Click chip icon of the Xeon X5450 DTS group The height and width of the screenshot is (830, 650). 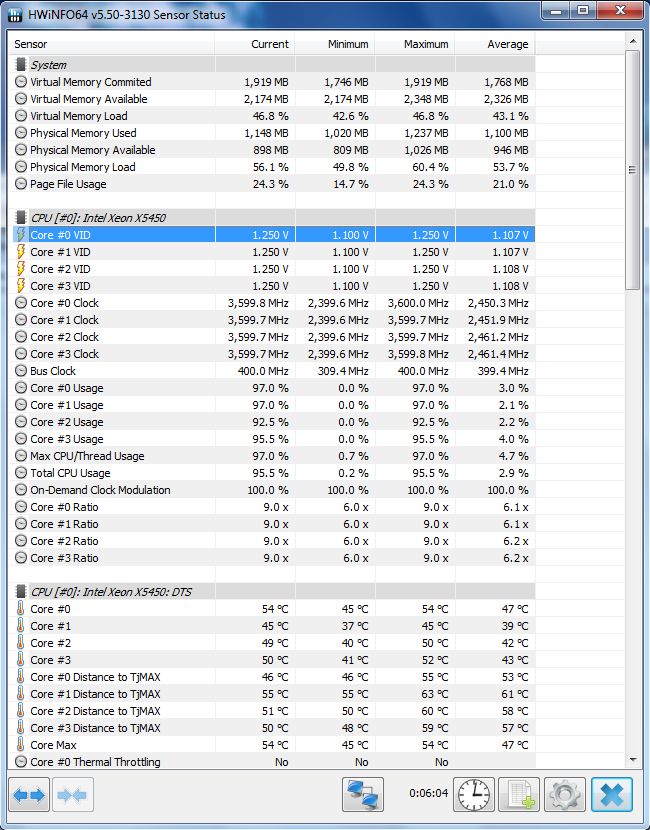(x=21, y=591)
